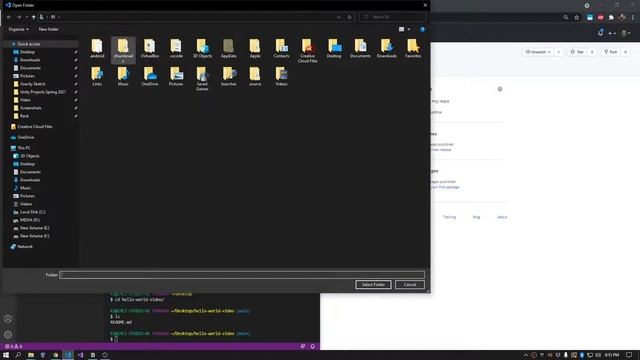Refresh the Open Folder address bar
This screenshot has height=360, width=640.
[x=349, y=17]
